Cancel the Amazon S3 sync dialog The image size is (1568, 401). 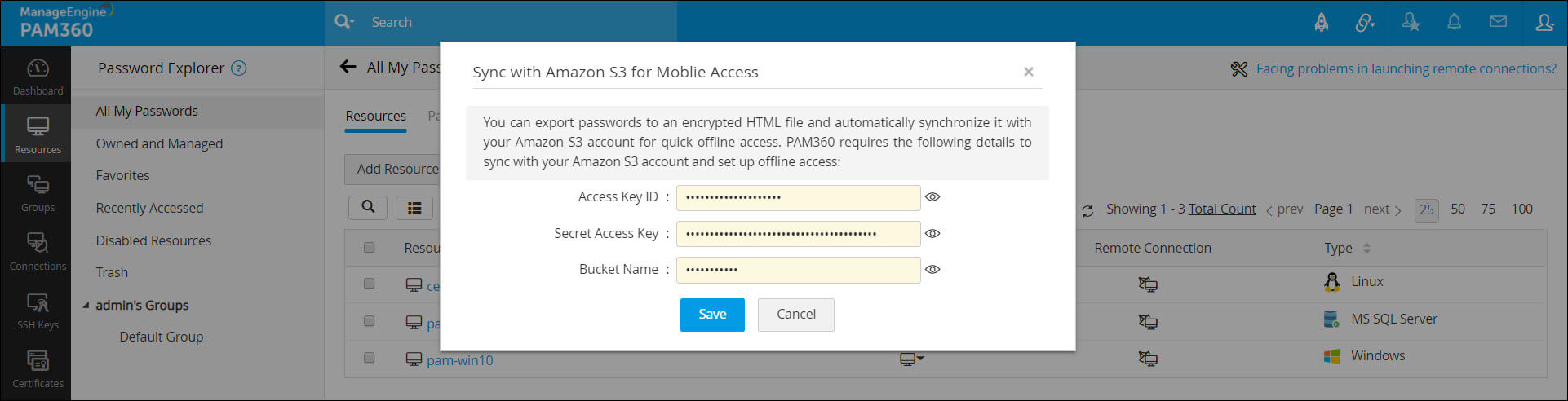click(795, 315)
